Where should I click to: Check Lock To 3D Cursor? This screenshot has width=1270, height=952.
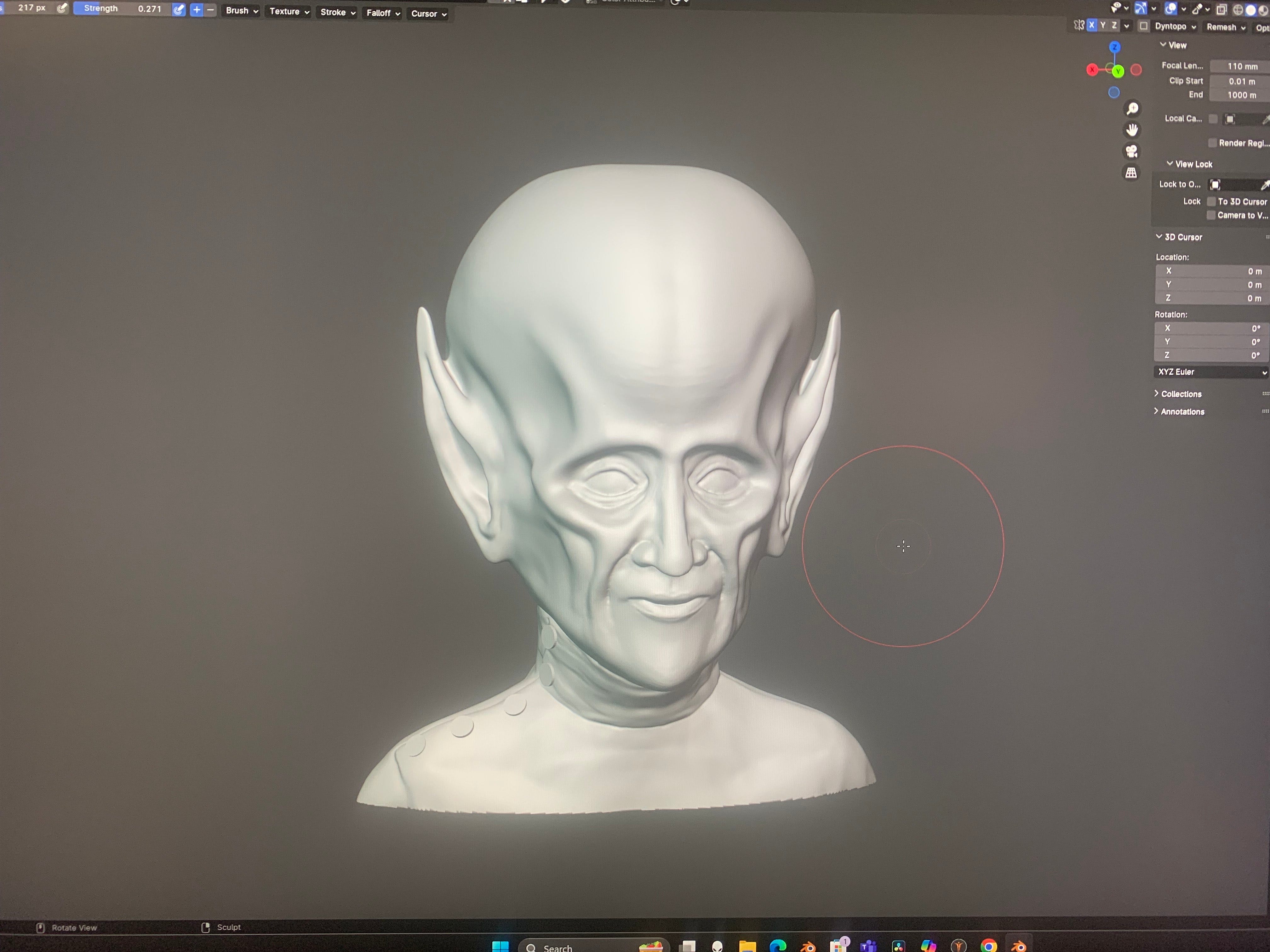click(1211, 201)
